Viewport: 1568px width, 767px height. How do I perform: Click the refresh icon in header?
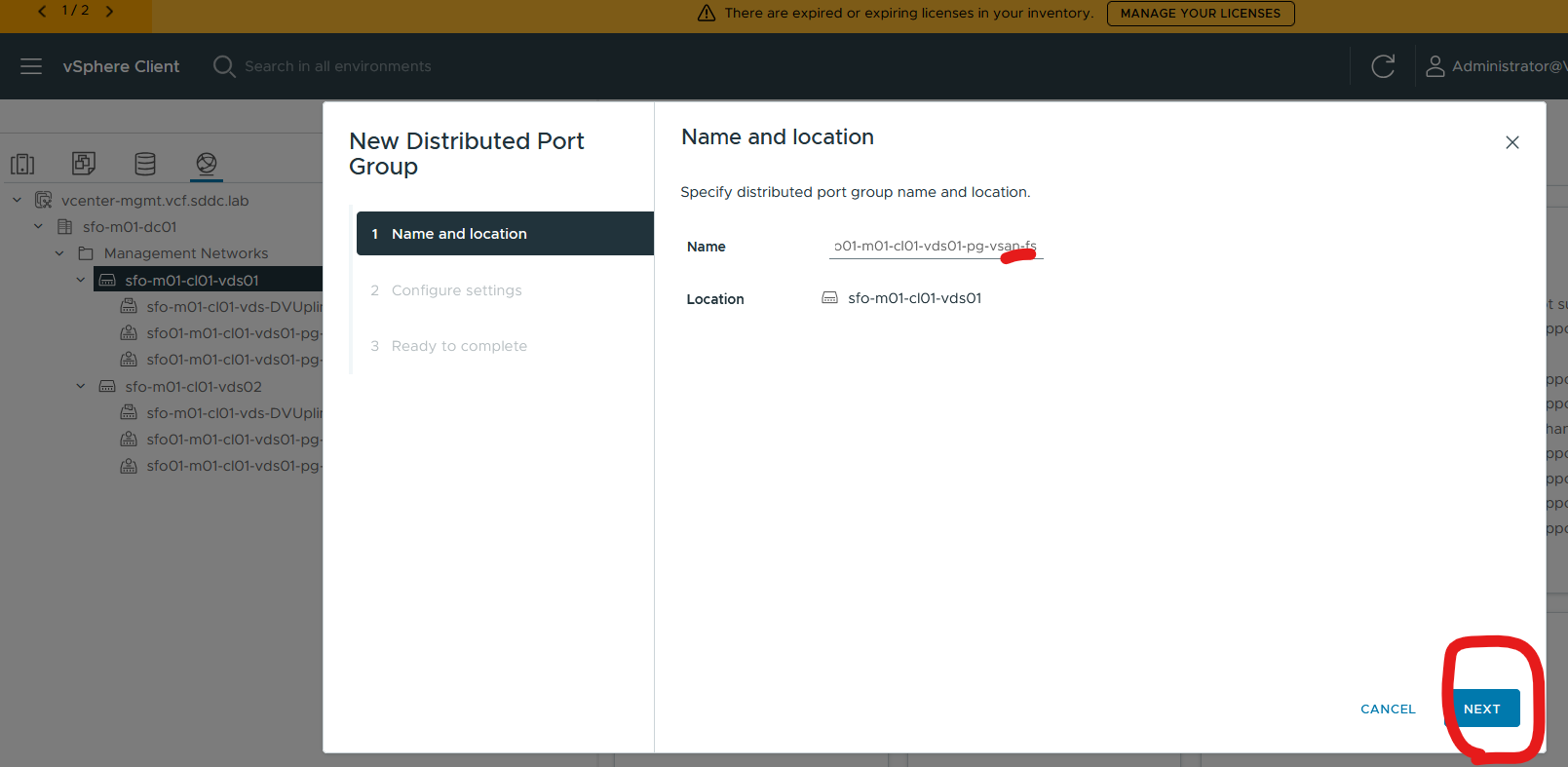[x=1382, y=66]
